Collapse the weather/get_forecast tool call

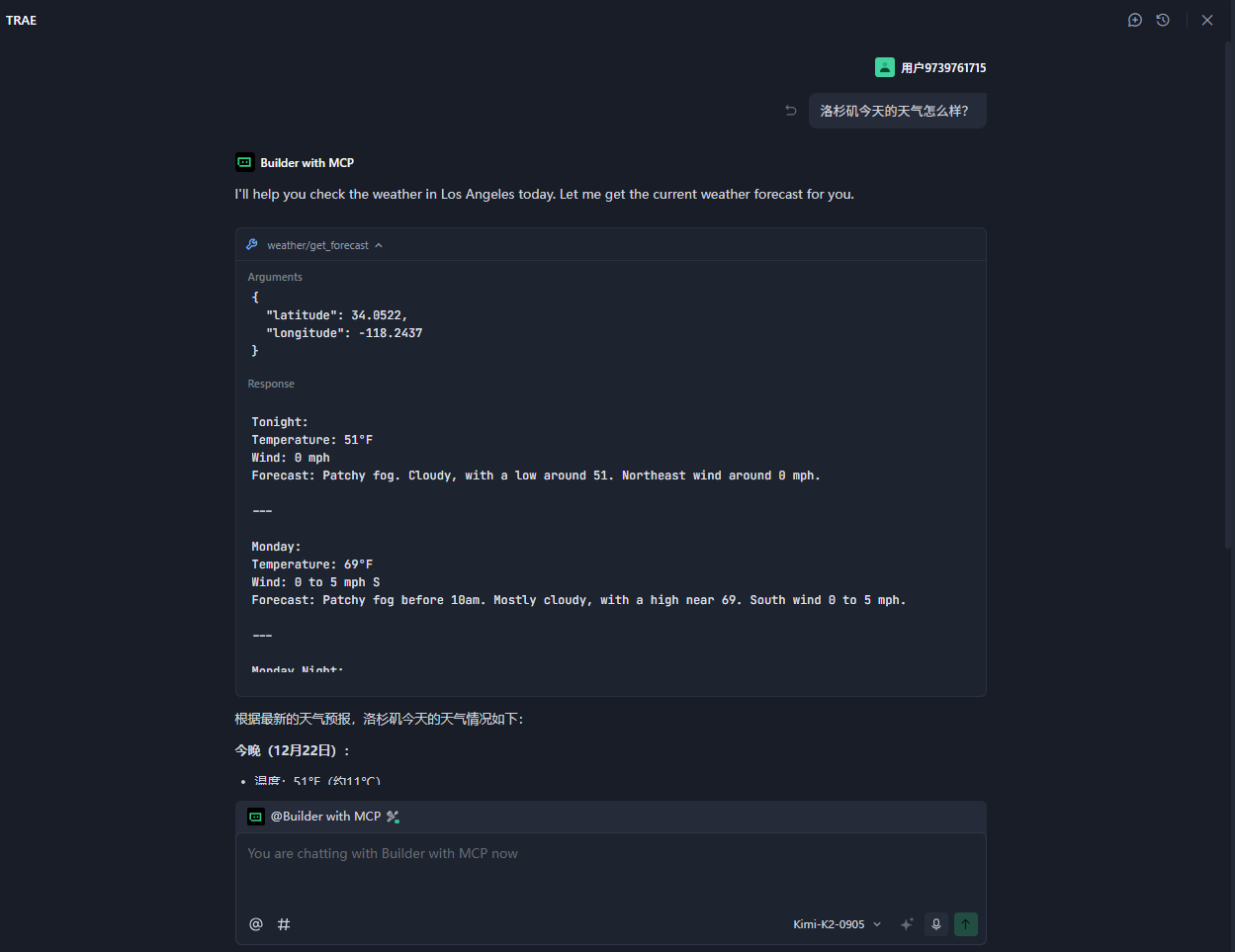[379, 245]
